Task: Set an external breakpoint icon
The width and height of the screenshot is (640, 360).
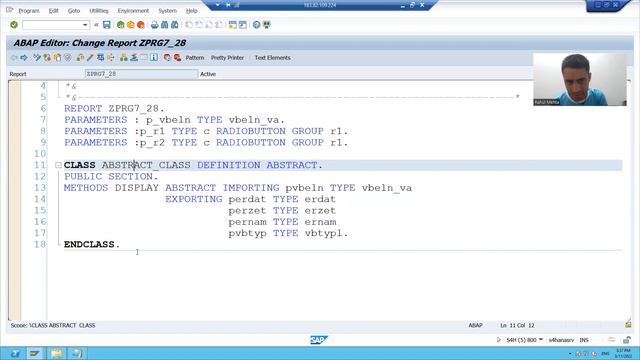Action: (177, 58)
